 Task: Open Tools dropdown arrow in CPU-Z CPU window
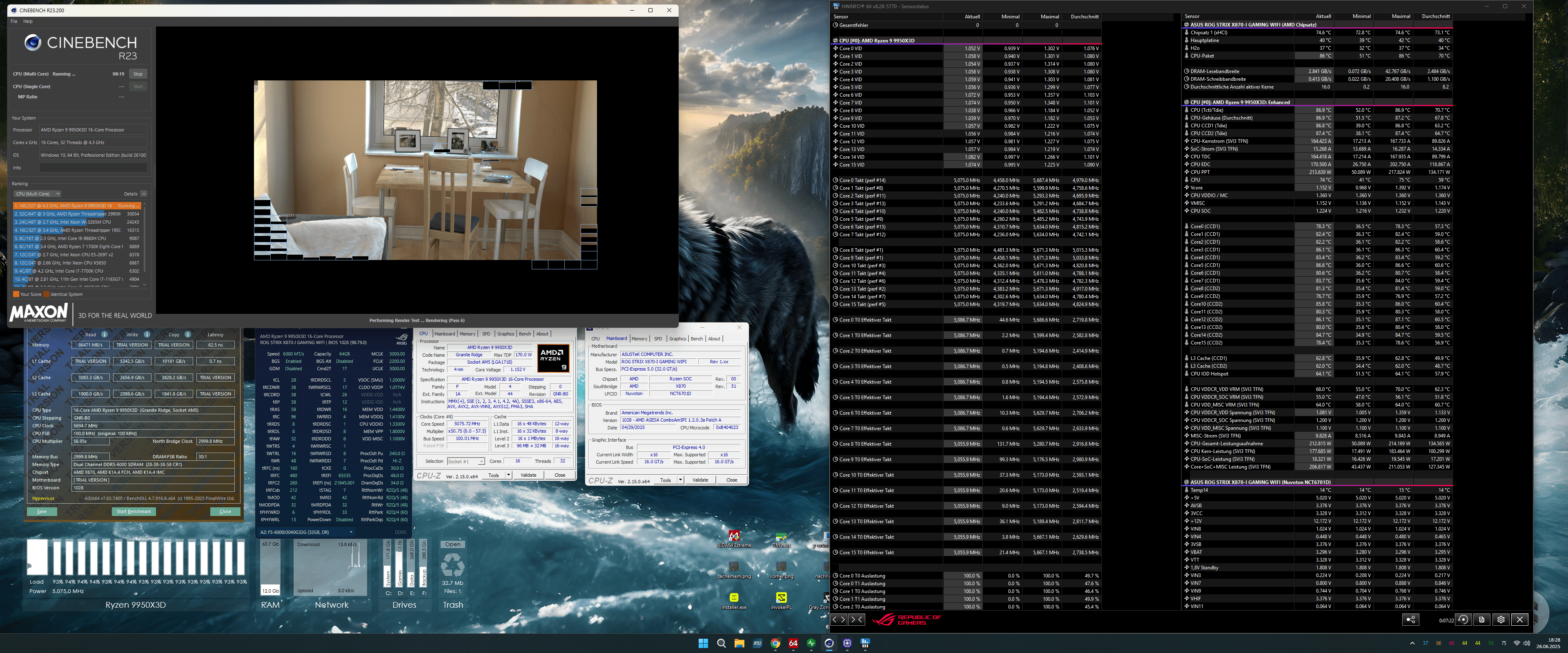point(508,475)
